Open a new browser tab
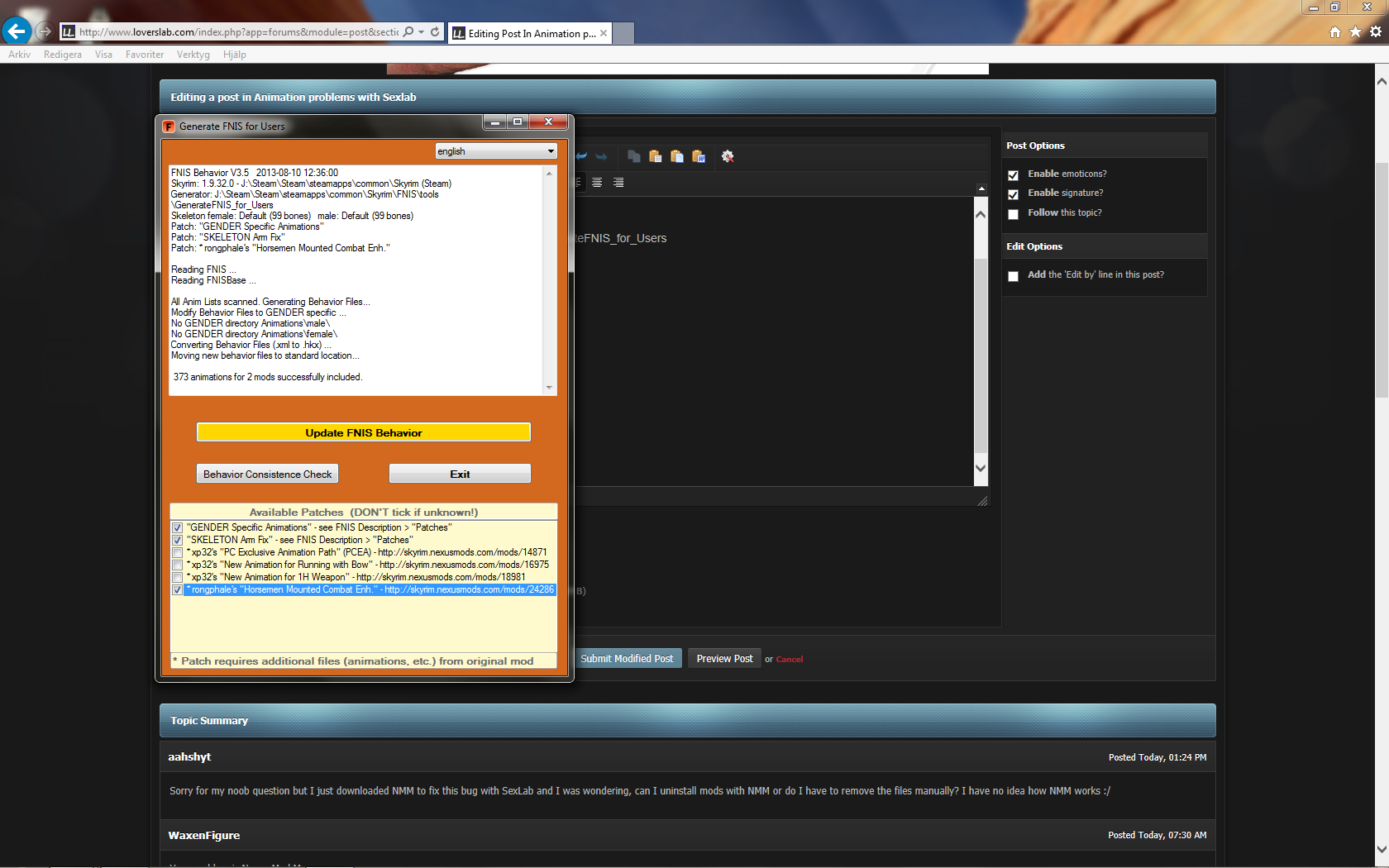 coord(623,33)
